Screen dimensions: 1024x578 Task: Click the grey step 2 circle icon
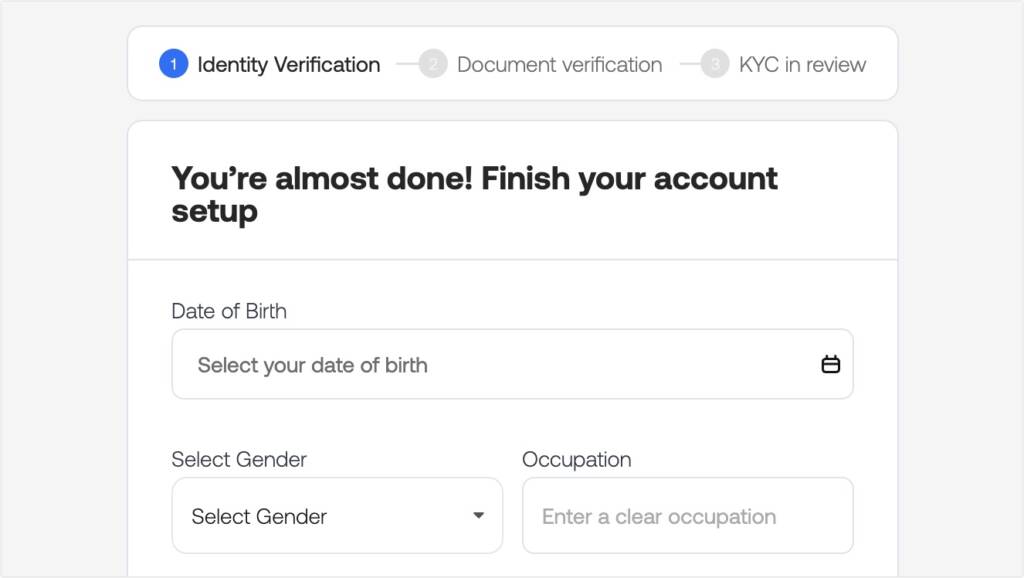coord(433,64)
